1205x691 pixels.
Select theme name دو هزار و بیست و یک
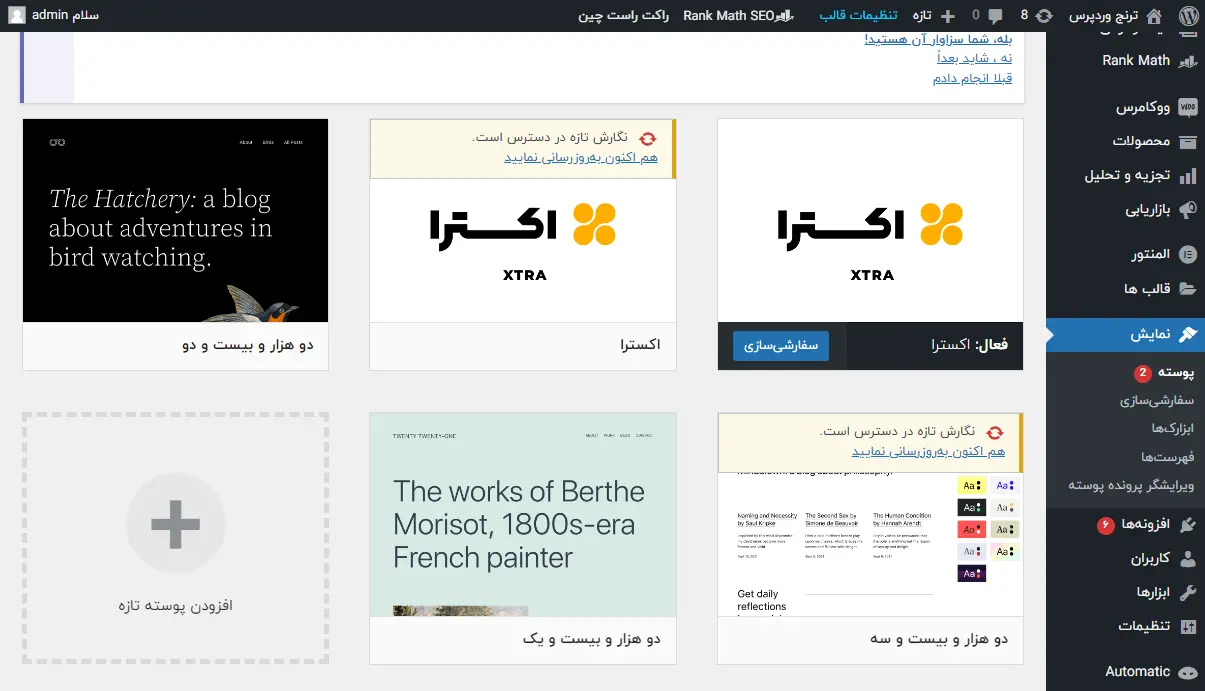592,639
